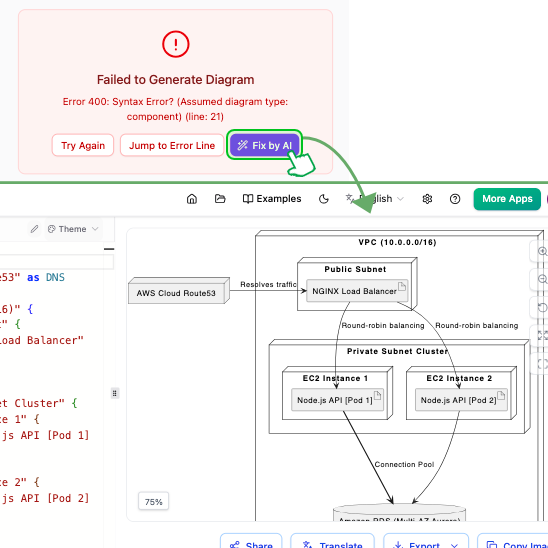Click the Fix by AI button
548x548 pixels.
pos(264,145)
